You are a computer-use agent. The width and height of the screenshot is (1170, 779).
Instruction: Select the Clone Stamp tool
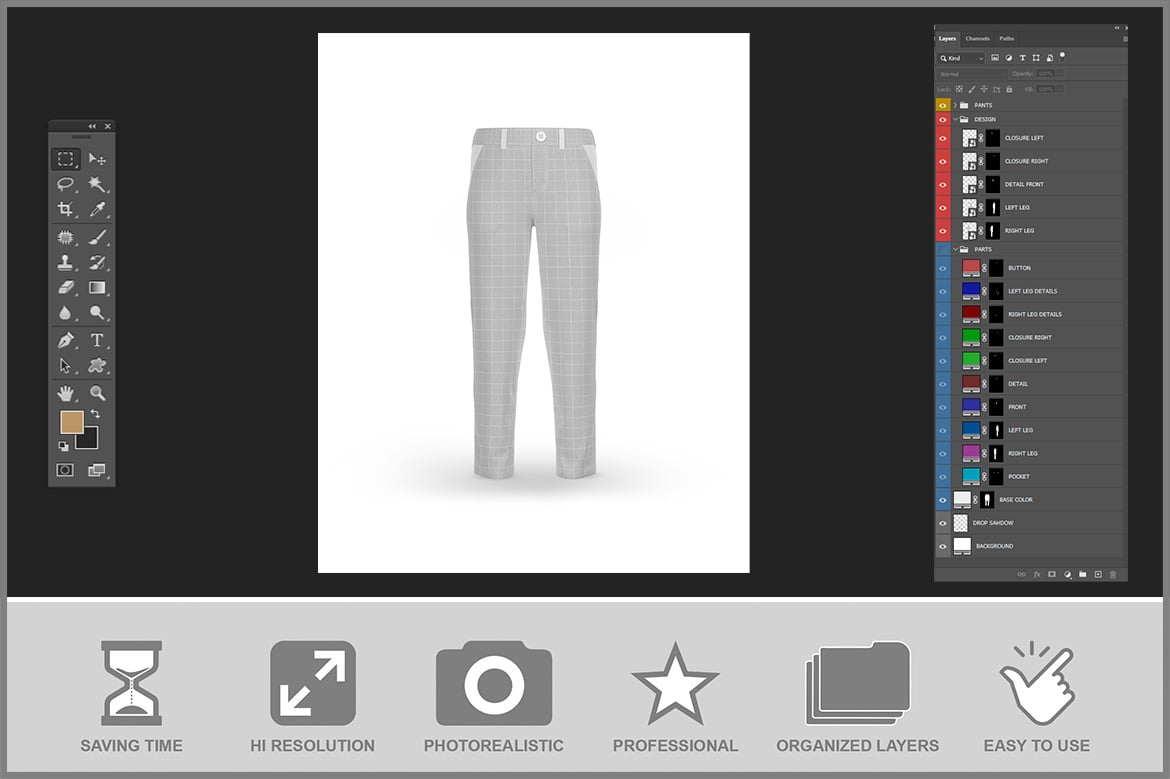66,262
